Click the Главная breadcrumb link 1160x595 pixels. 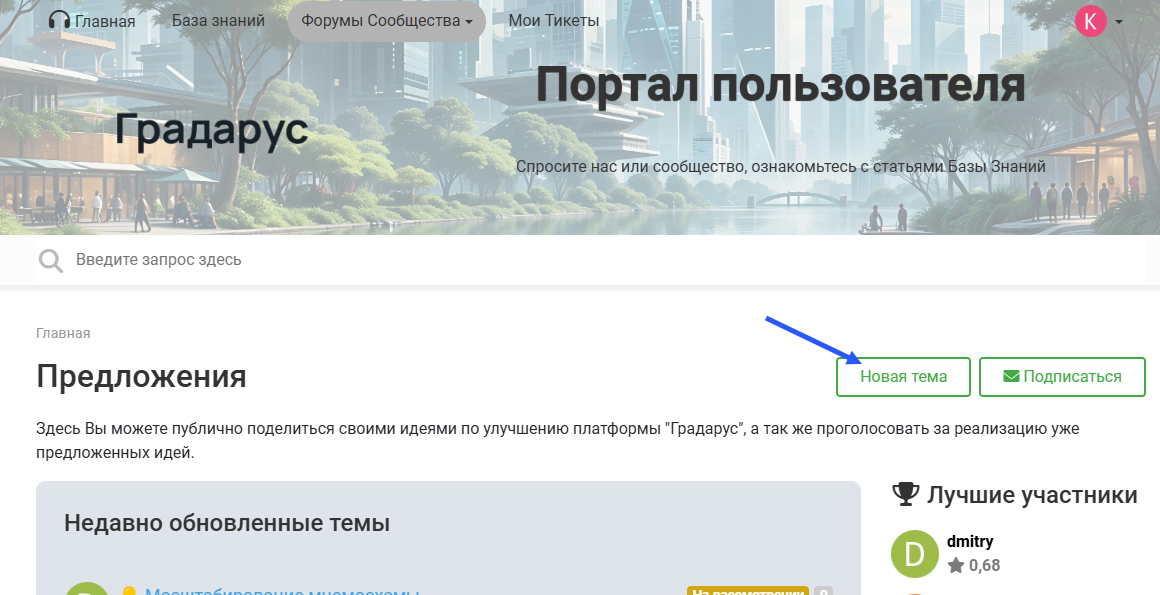[63, 334]
